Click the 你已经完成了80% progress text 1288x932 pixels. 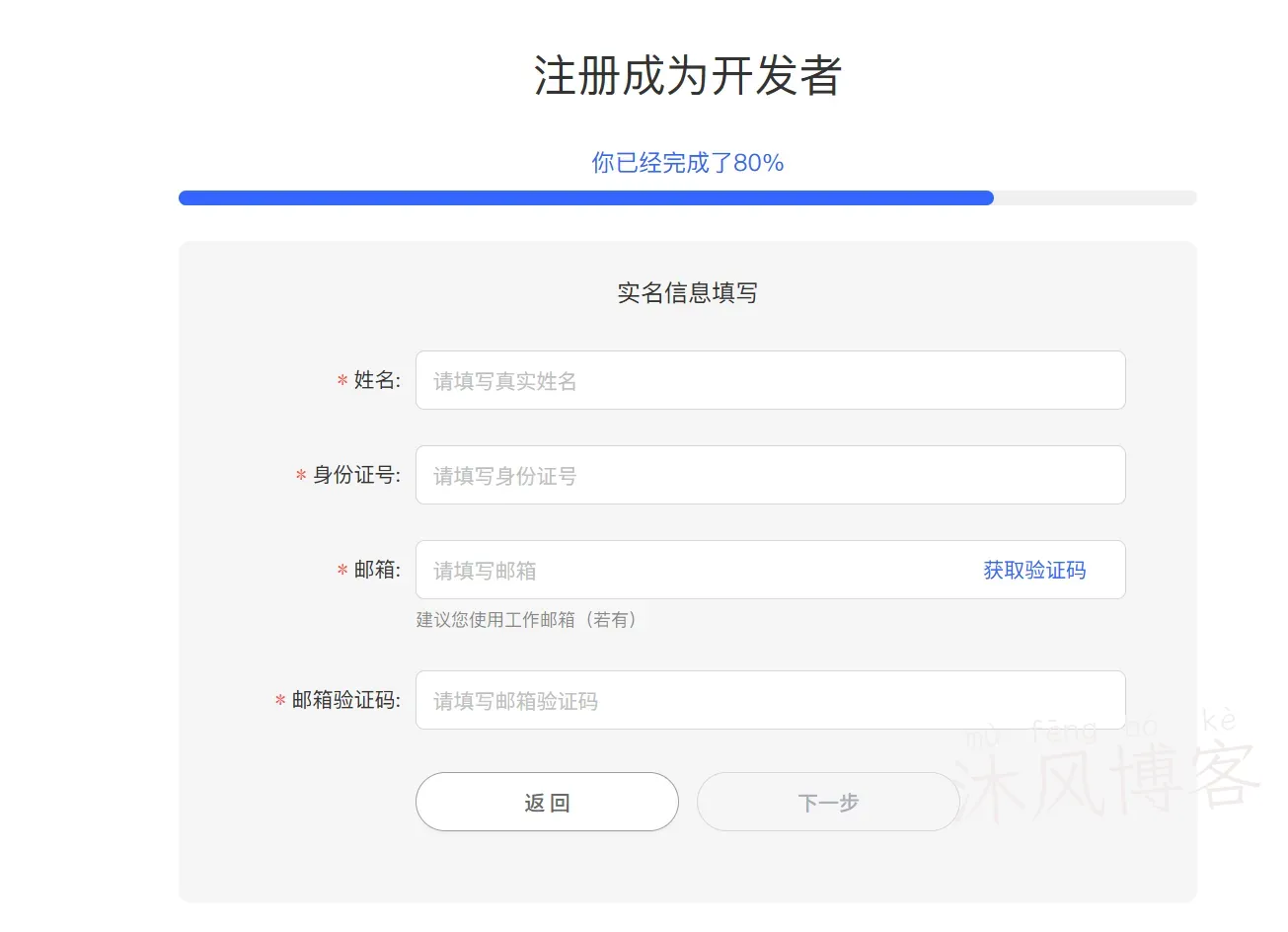tap(687, 163)
